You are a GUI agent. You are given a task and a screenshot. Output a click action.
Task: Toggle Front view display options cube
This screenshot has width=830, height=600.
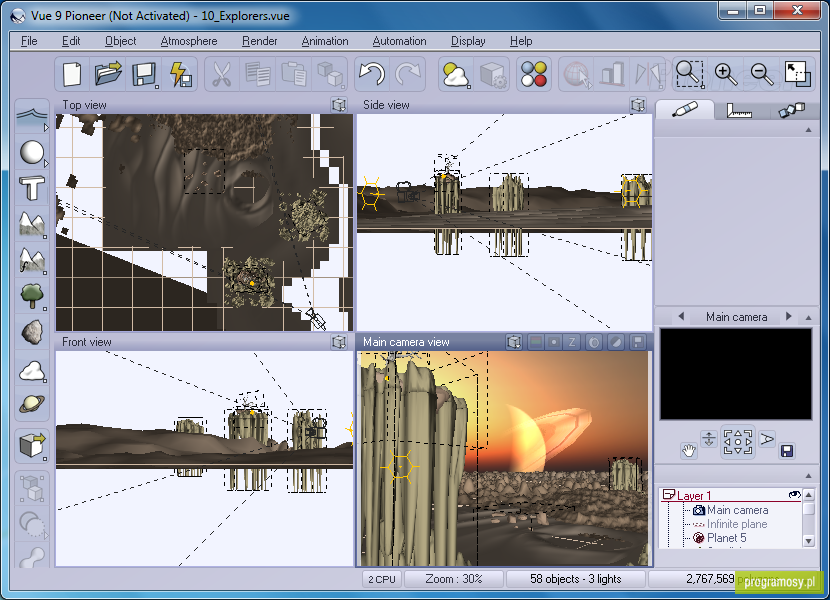tap(339, 342)
